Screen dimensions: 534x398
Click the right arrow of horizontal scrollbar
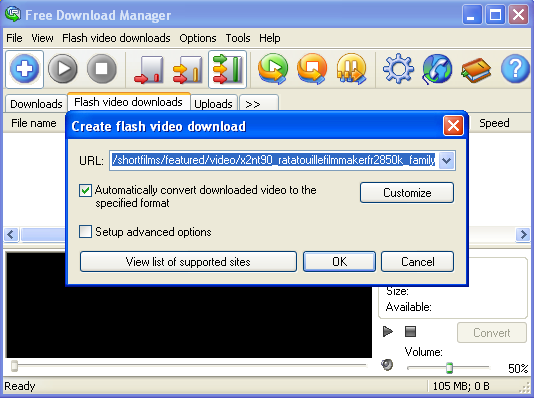tap(523, 234)
